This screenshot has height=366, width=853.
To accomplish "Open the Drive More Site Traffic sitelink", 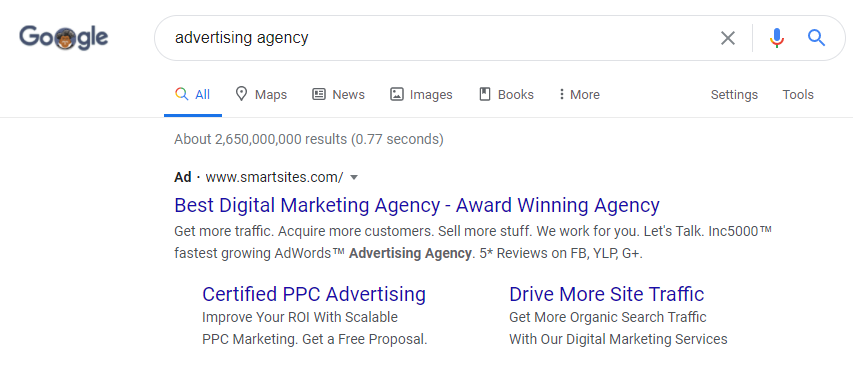I will (x=607, y=294).
